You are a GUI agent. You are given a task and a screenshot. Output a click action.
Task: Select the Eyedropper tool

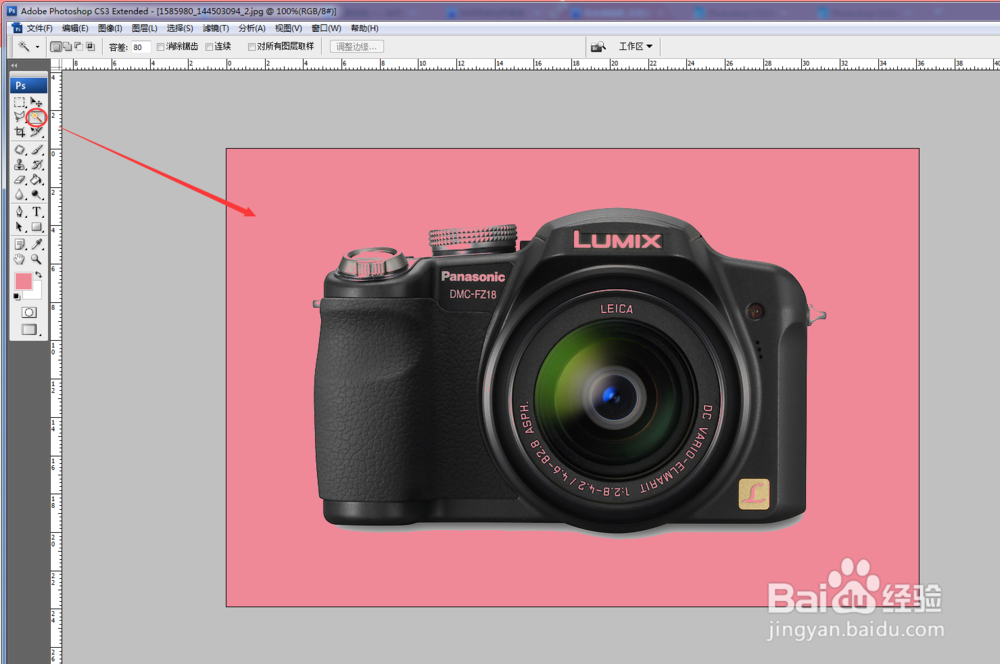tap(36, 244)
